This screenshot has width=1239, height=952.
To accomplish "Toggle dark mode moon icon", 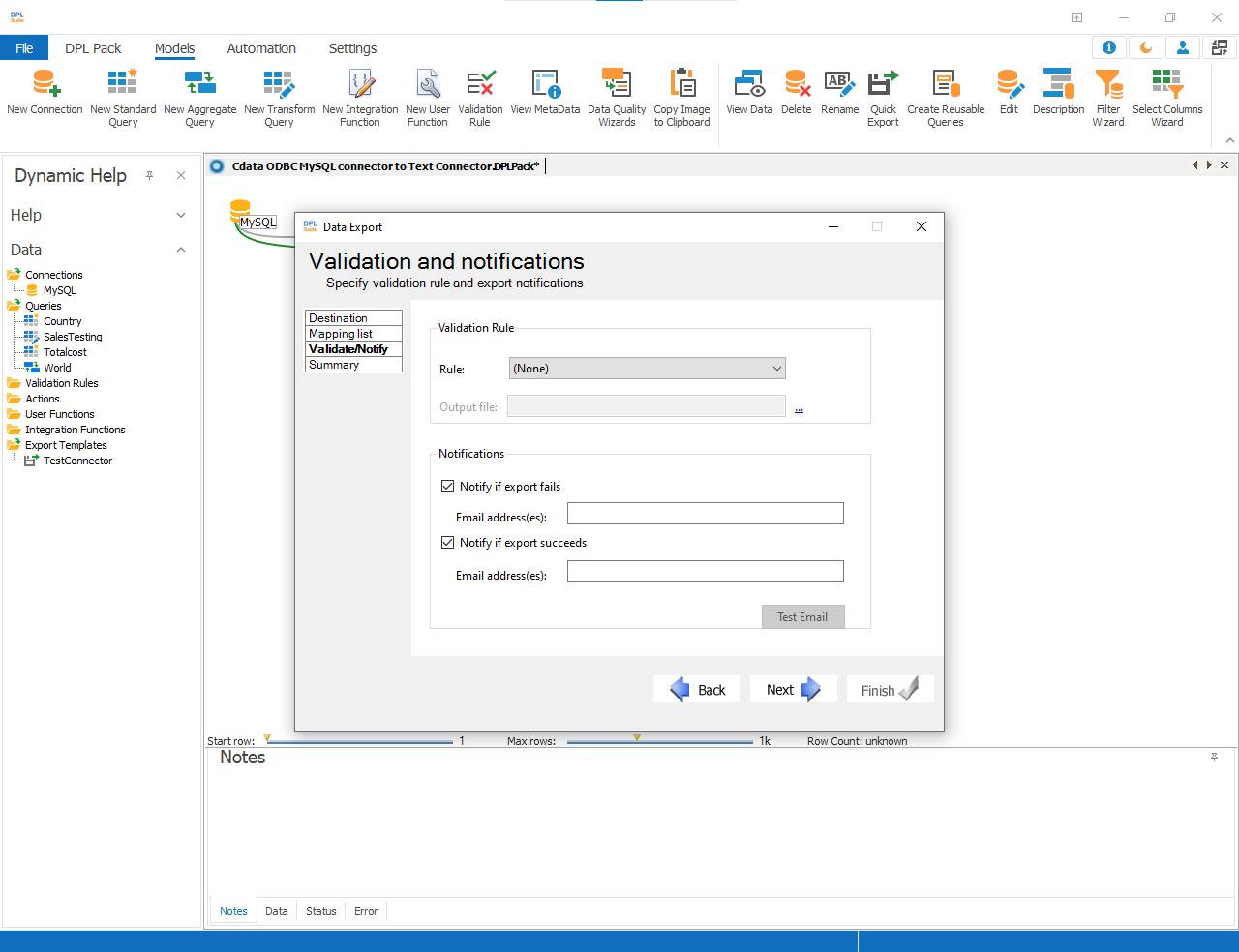I will (1146, 47).
